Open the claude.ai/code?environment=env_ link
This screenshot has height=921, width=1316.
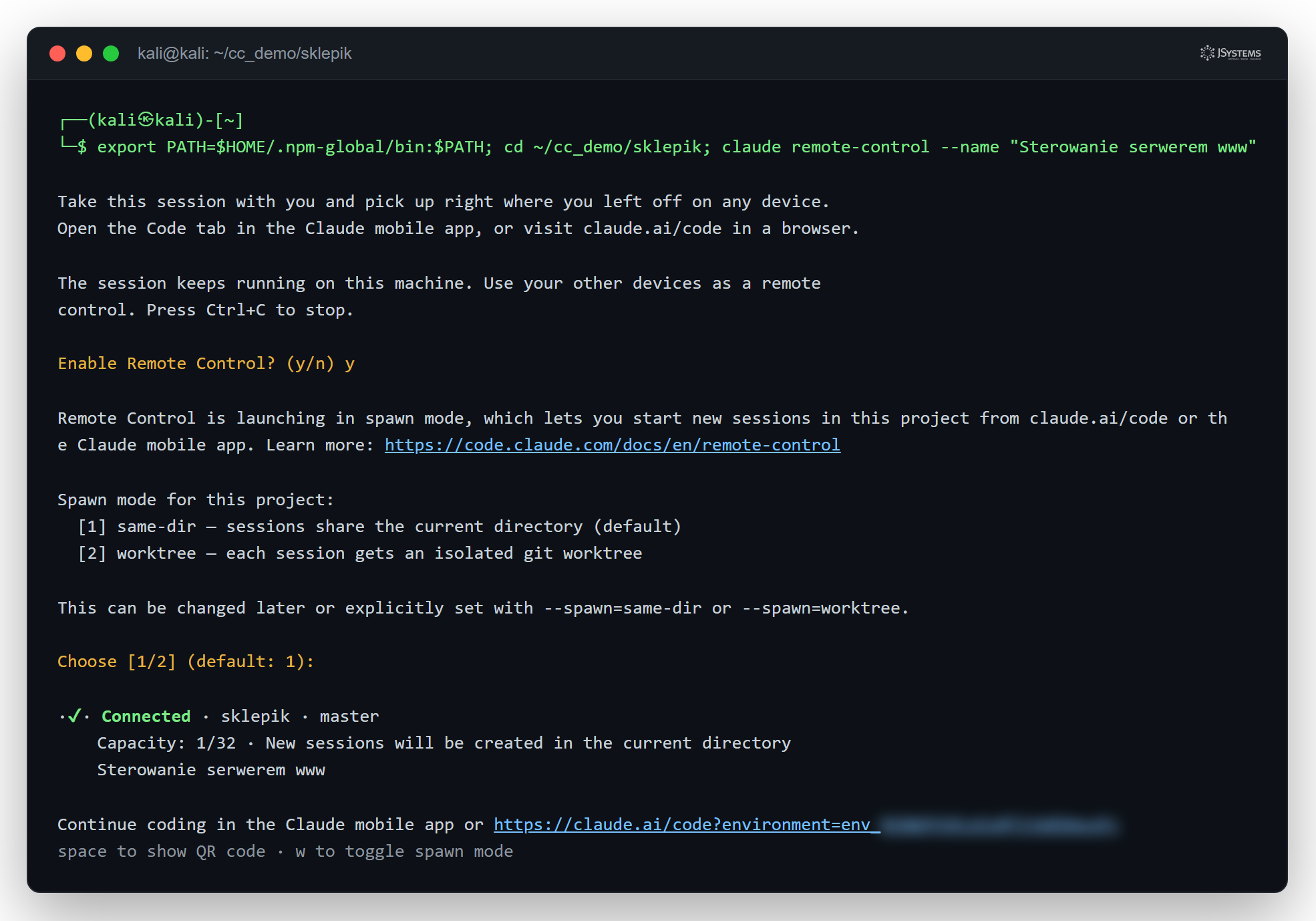pos(687,824)
